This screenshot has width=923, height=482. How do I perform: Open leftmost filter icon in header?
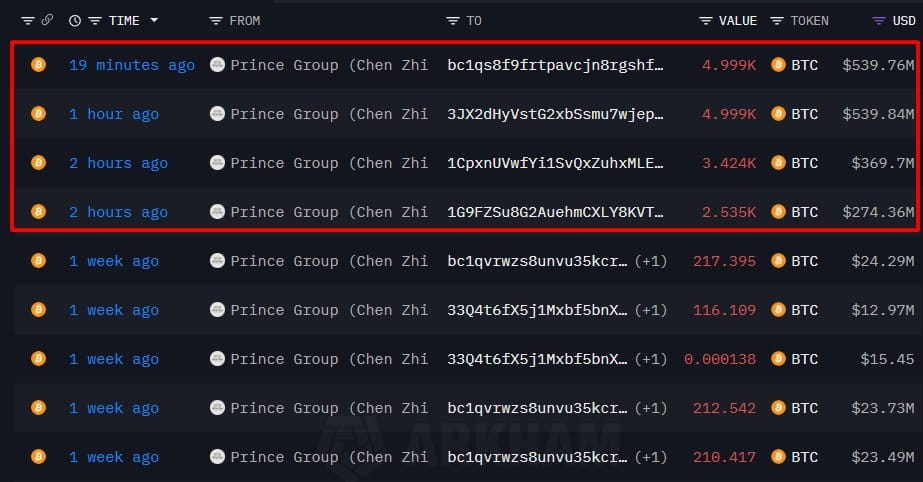[x=28, y=21]
